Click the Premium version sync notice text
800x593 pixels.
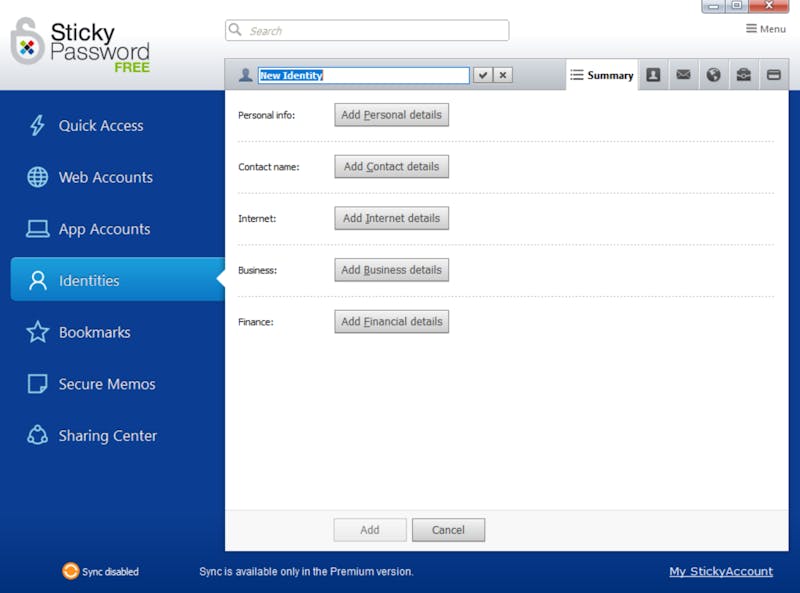[x=306, y=572]
